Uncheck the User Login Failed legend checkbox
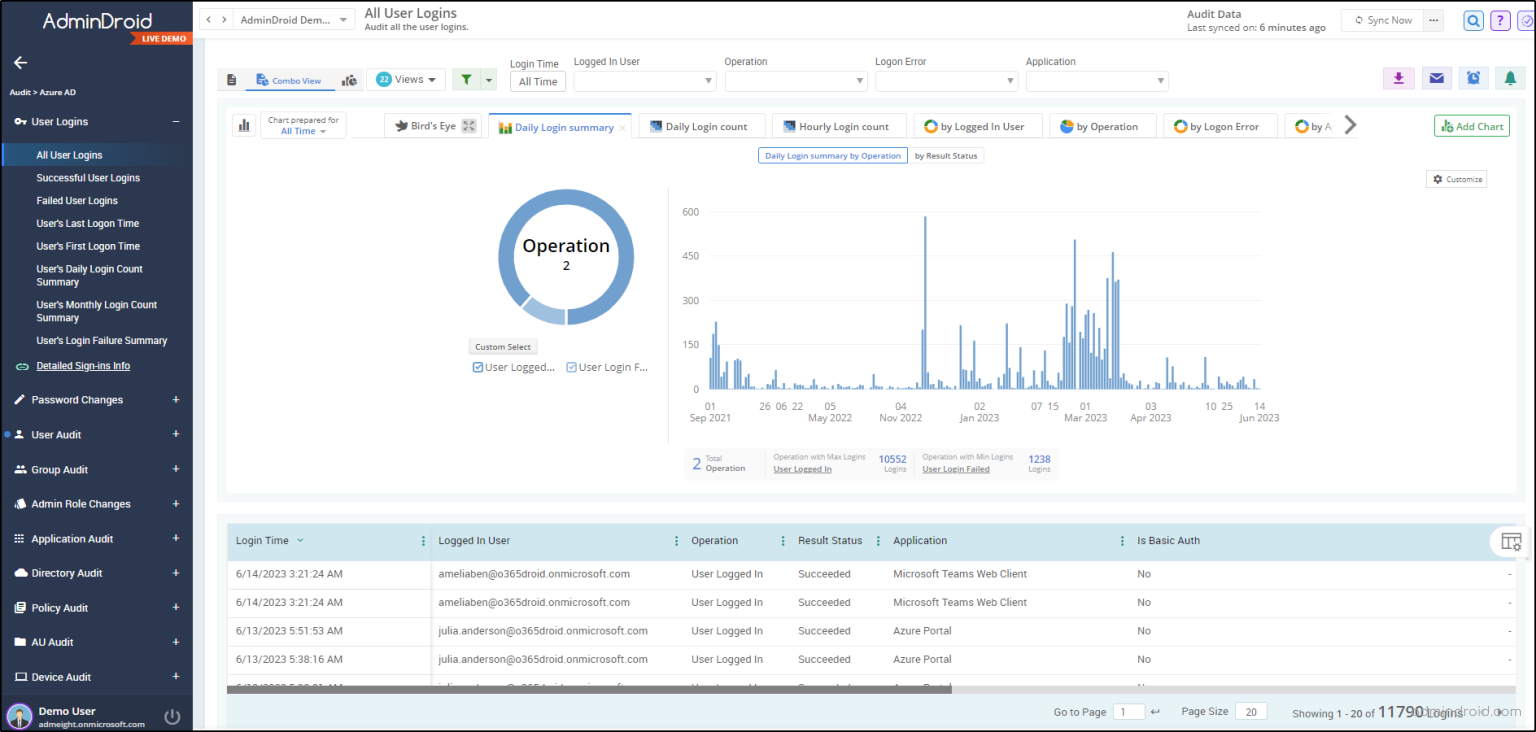 tap(571, 367)
